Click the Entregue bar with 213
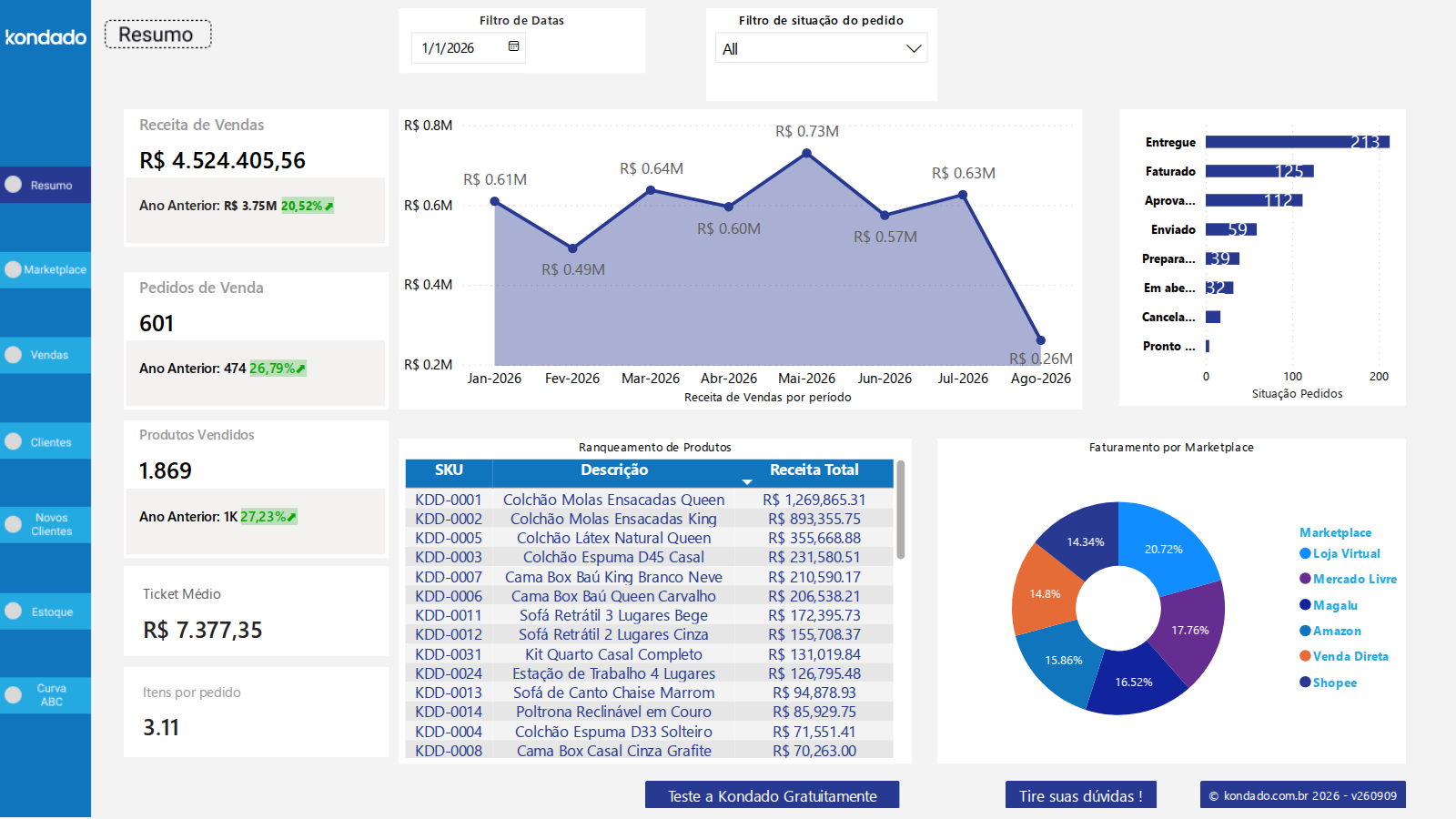Viewport: 1456px width, 819px height. click(1297, 142)
